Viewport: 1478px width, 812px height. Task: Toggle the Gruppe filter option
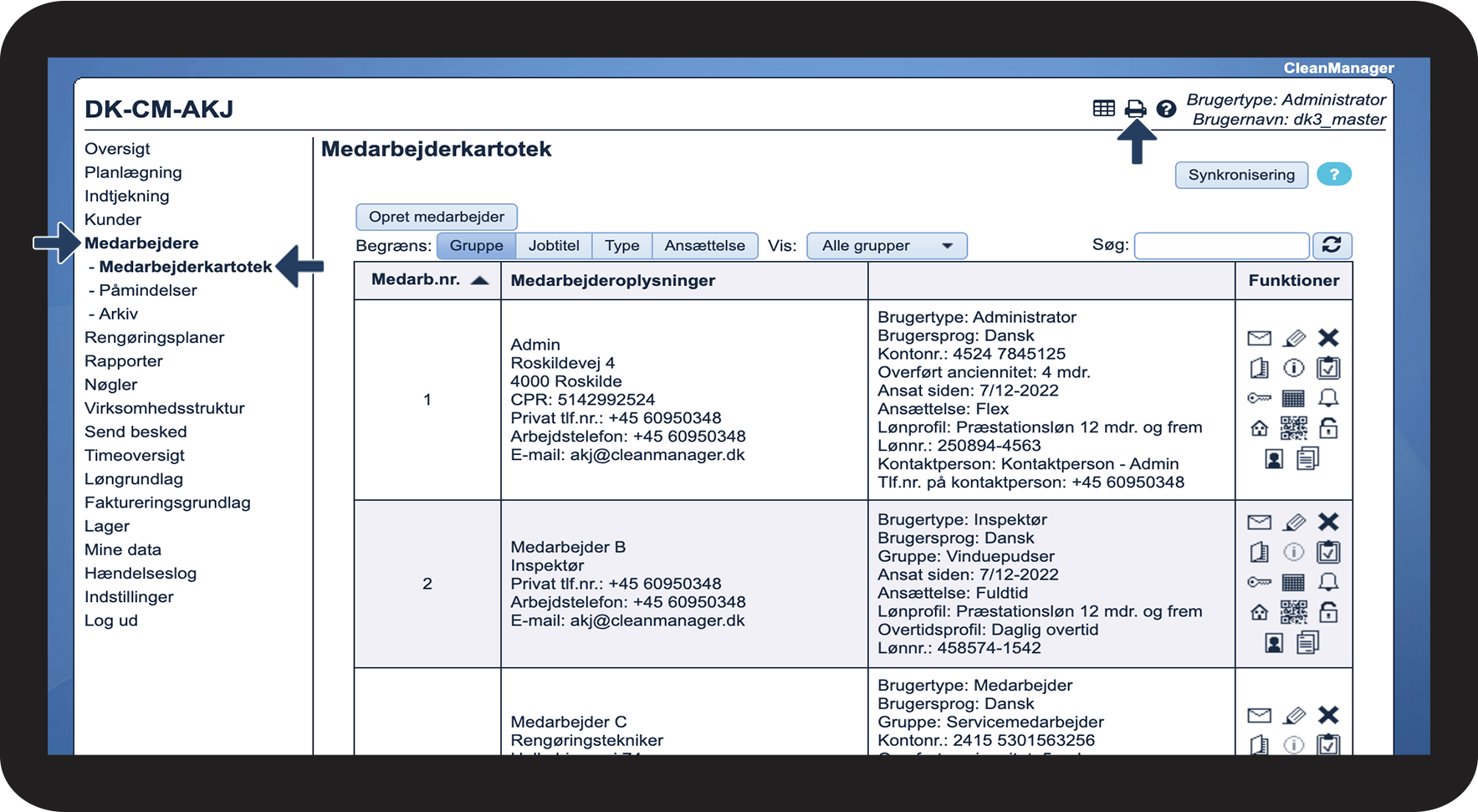(x=477, y=246)
